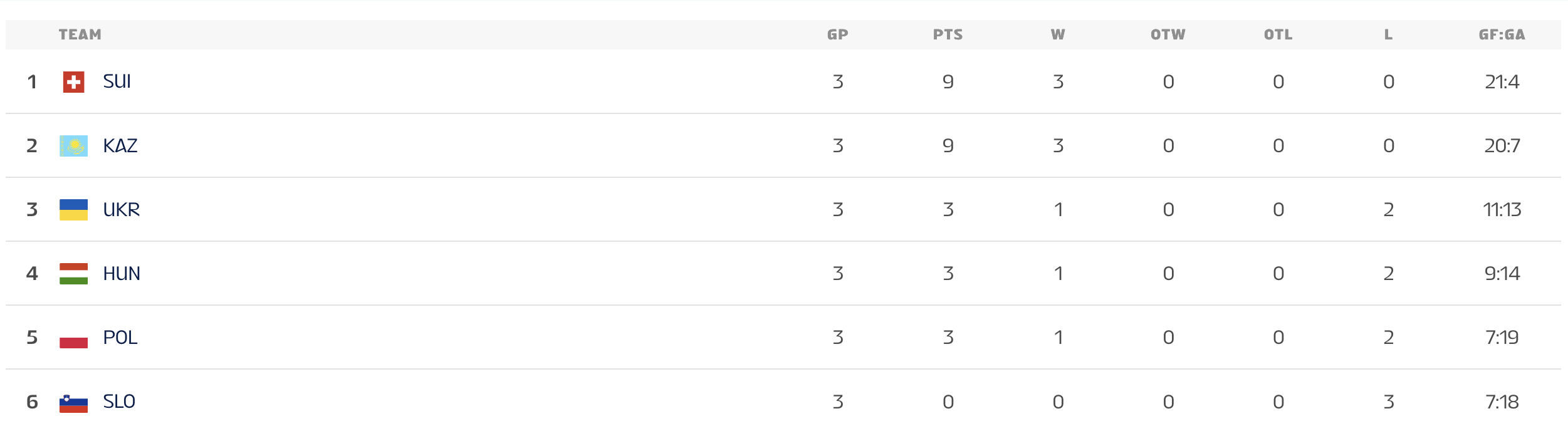Click the GP column header
This screenshot has width=1568, height=431.
tap(838, 35)
